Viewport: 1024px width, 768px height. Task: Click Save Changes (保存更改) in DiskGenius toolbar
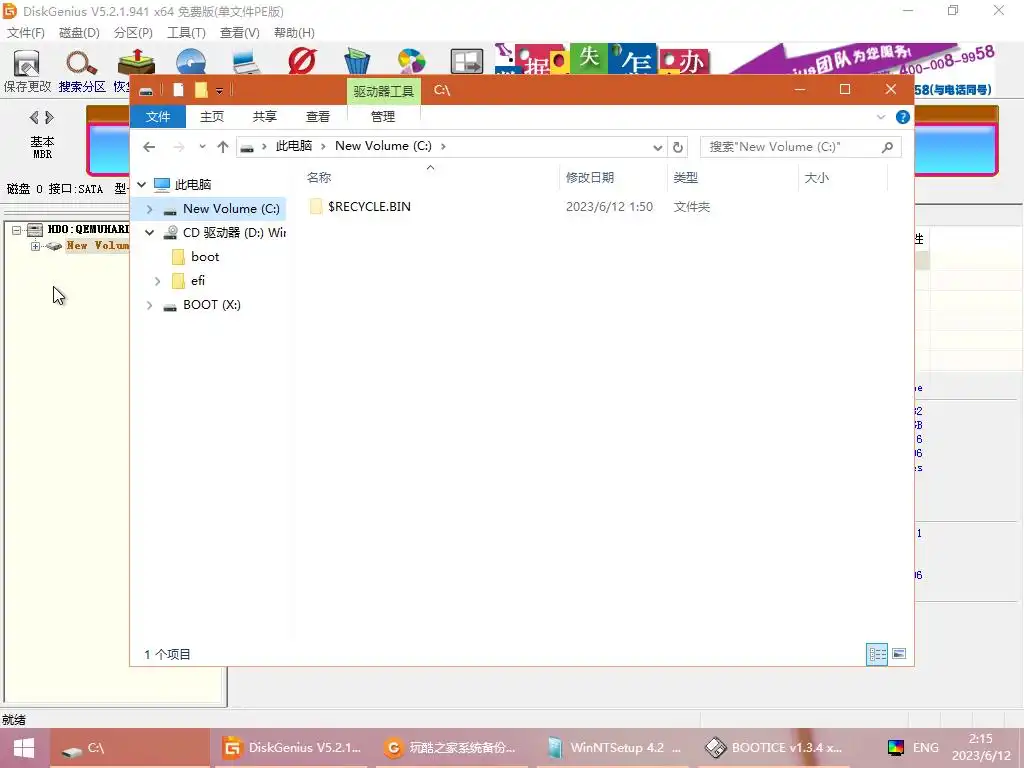coord(27,70)
